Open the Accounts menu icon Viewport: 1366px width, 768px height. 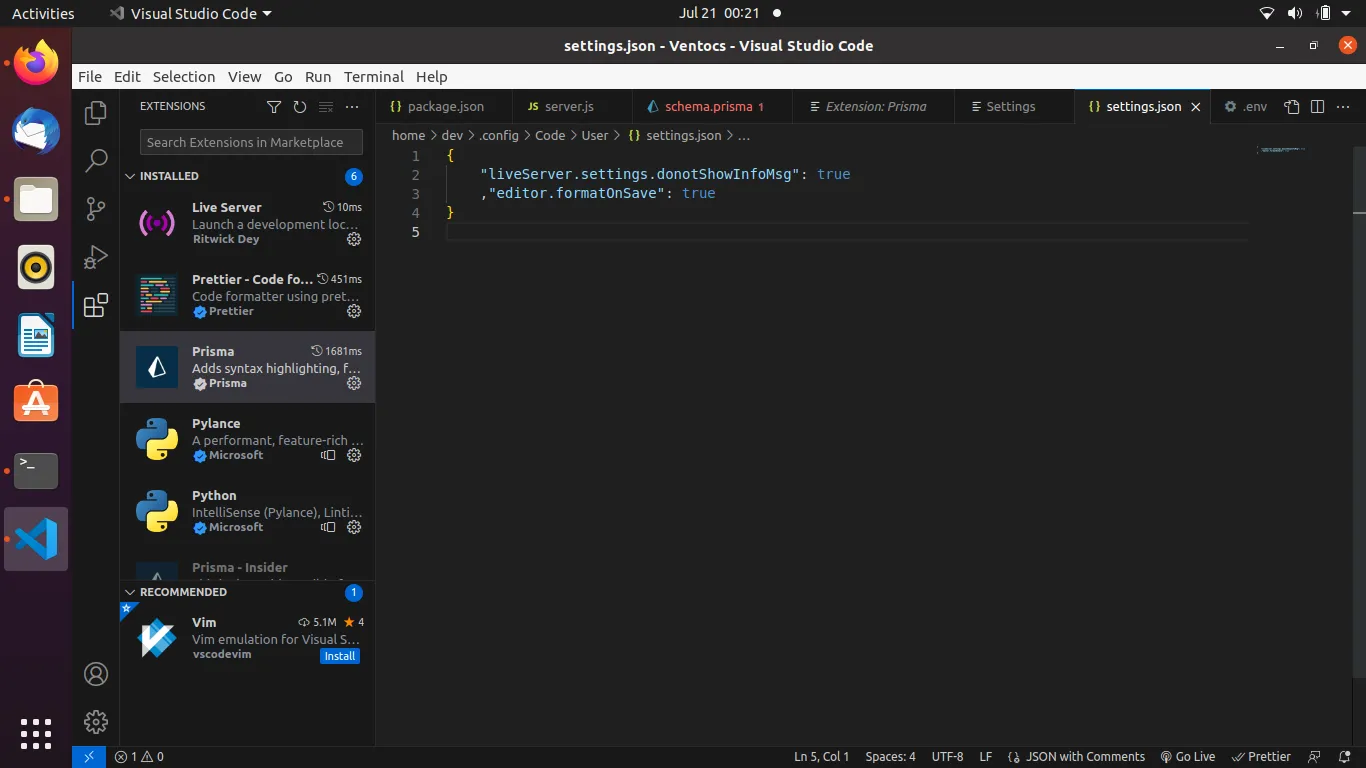click(x=96, y=674)
